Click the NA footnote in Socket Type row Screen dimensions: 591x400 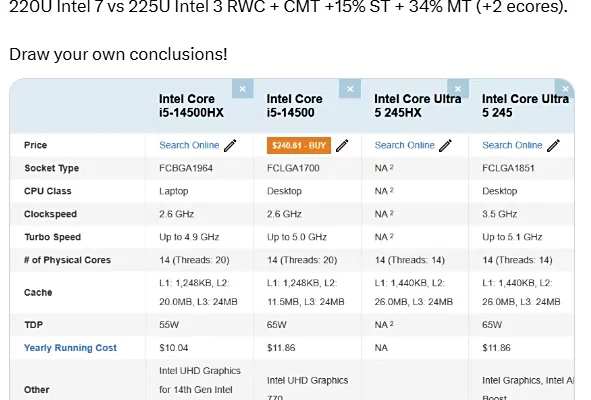pos(391,166)
